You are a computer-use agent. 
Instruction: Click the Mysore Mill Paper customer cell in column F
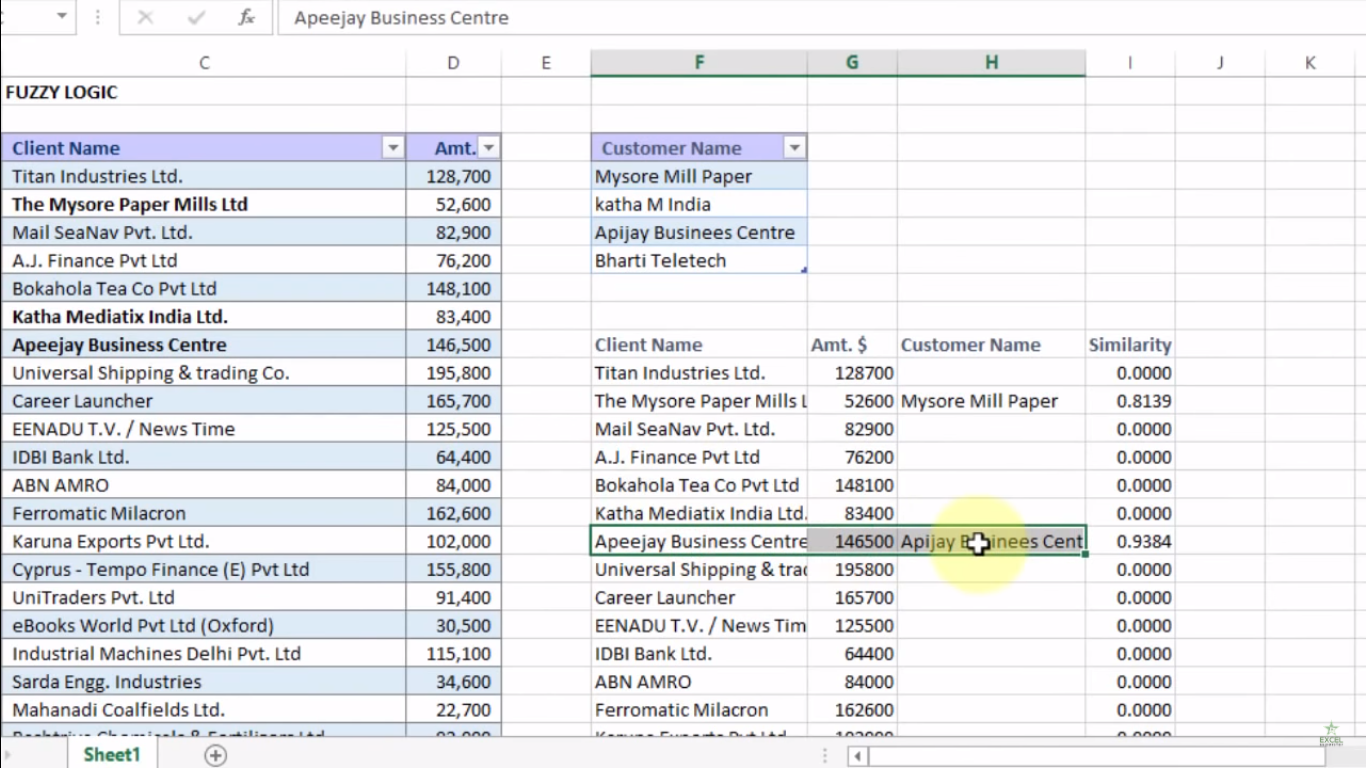click(699, 176)
